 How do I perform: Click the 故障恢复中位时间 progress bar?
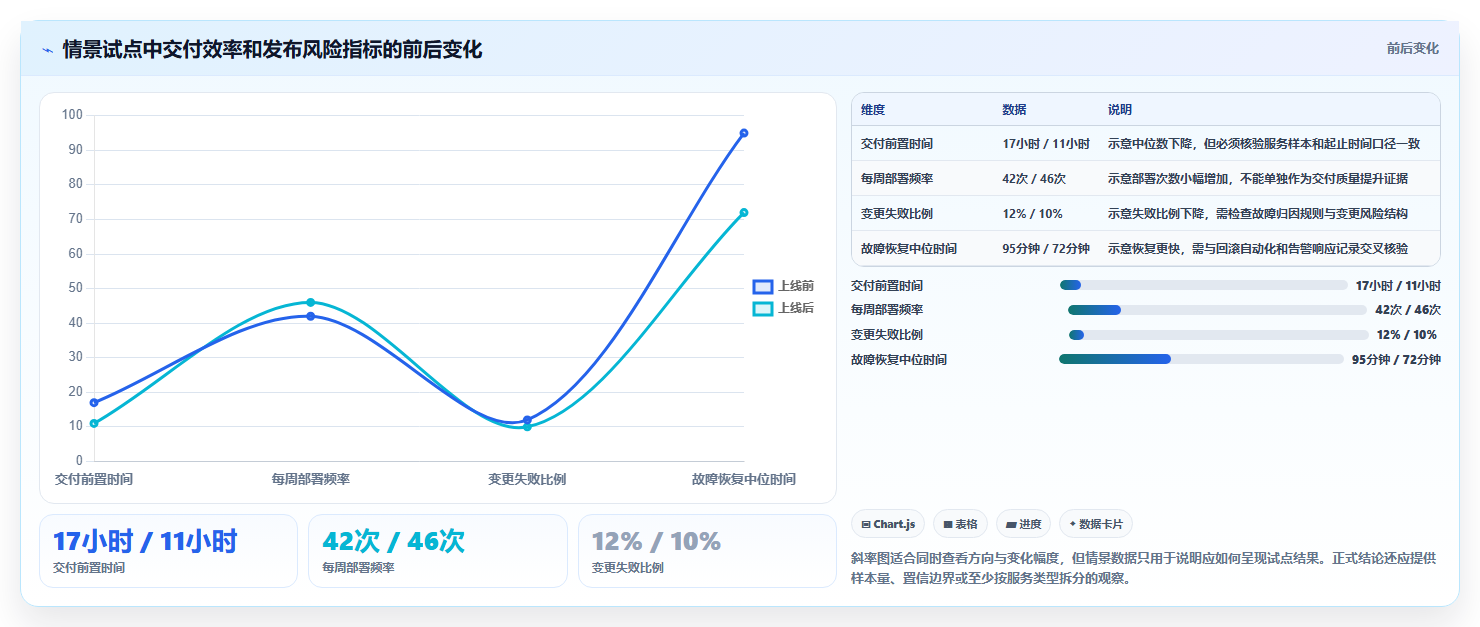(x=1201, y=359)
